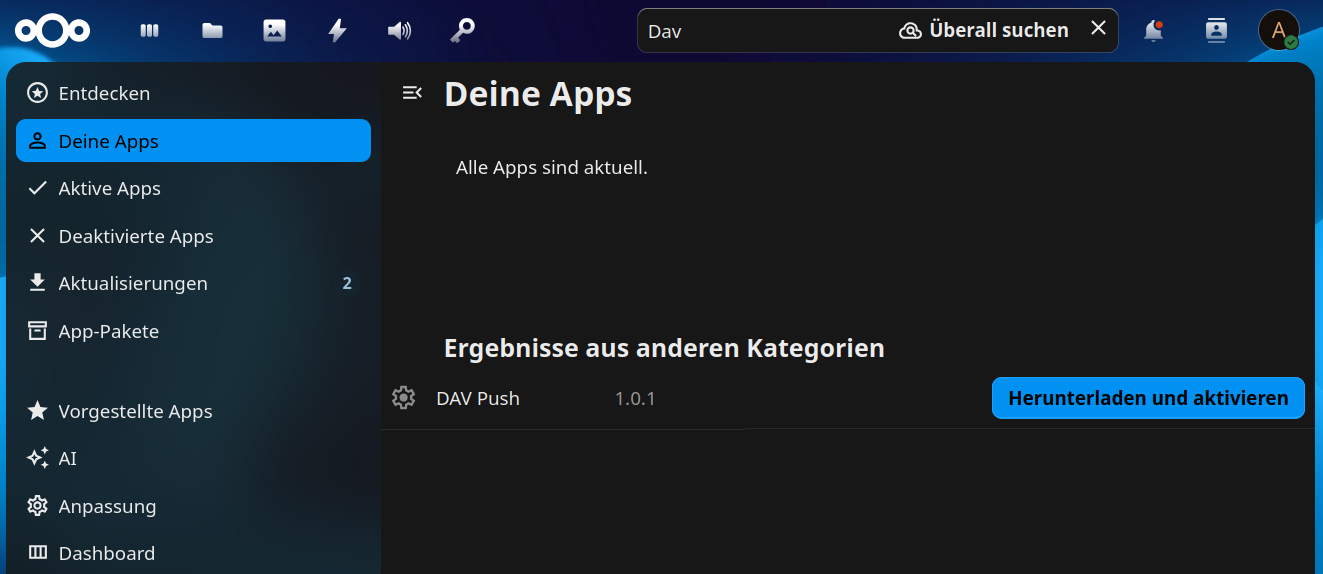Open the notifications bell
Viewport: 1323px width, 574px height.
coord(1154,31)
